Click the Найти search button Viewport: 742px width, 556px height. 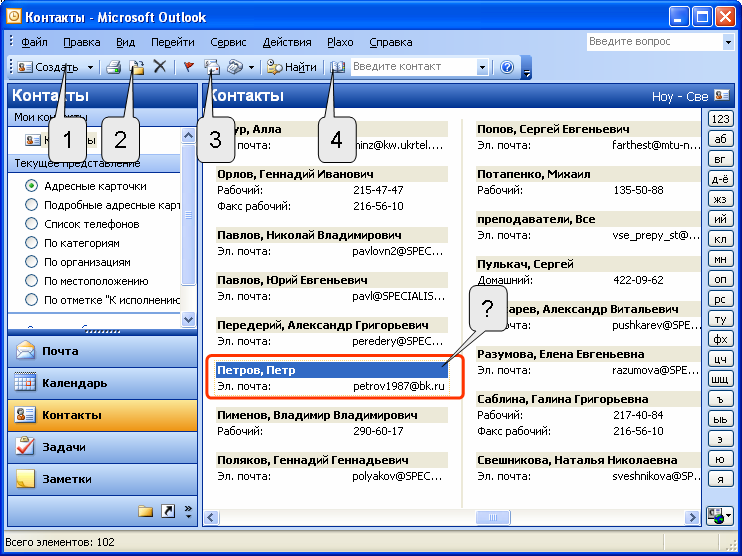point(292,67)
